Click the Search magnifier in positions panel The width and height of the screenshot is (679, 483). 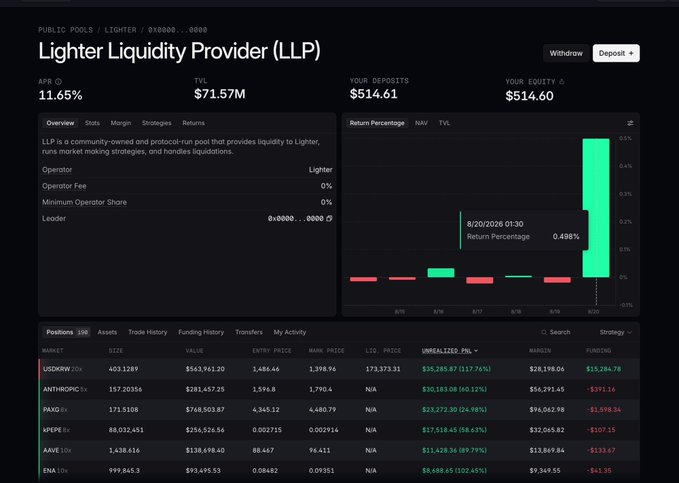[544, 332]
